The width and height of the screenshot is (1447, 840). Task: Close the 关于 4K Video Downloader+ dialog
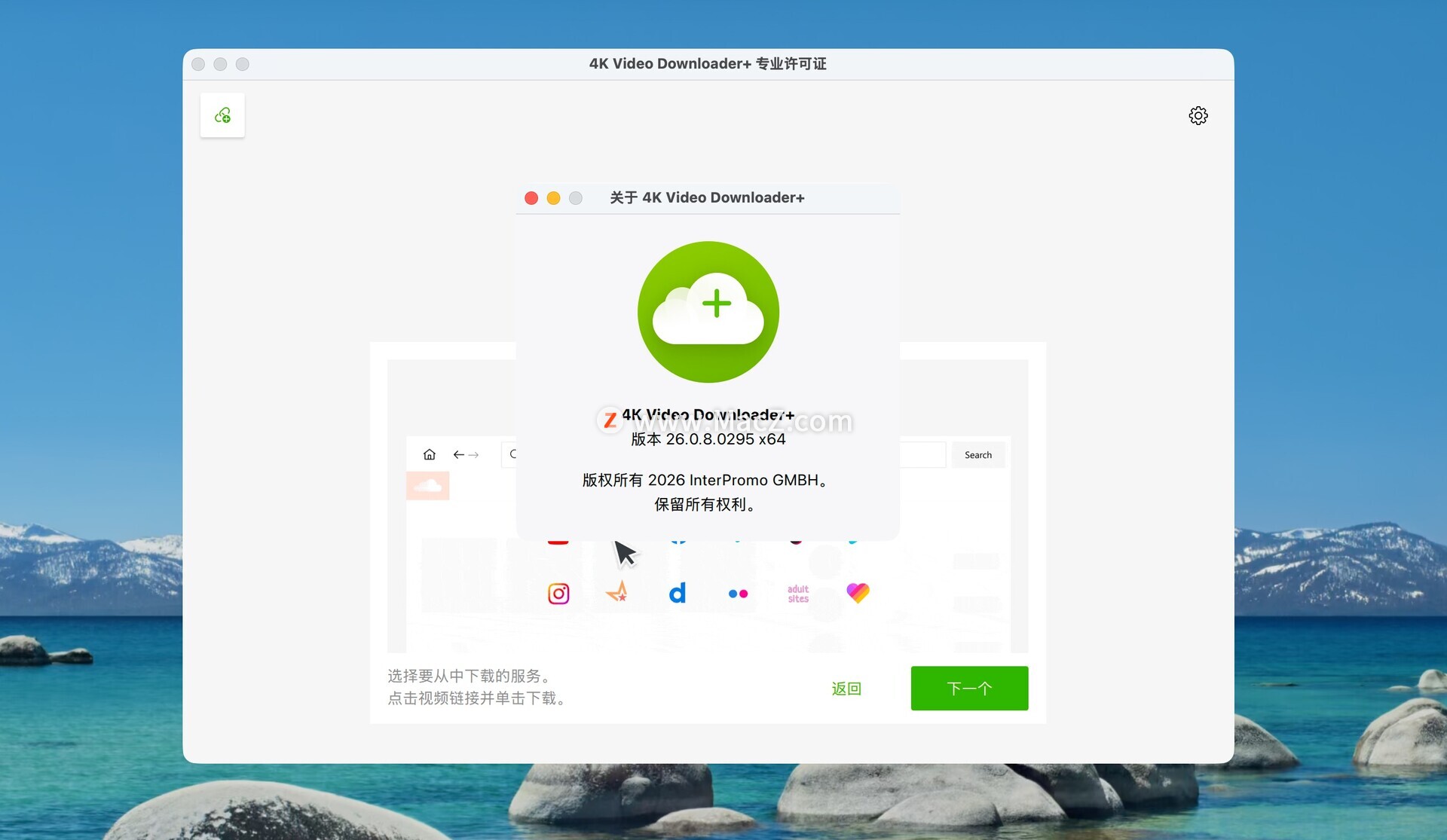point(531,198)
